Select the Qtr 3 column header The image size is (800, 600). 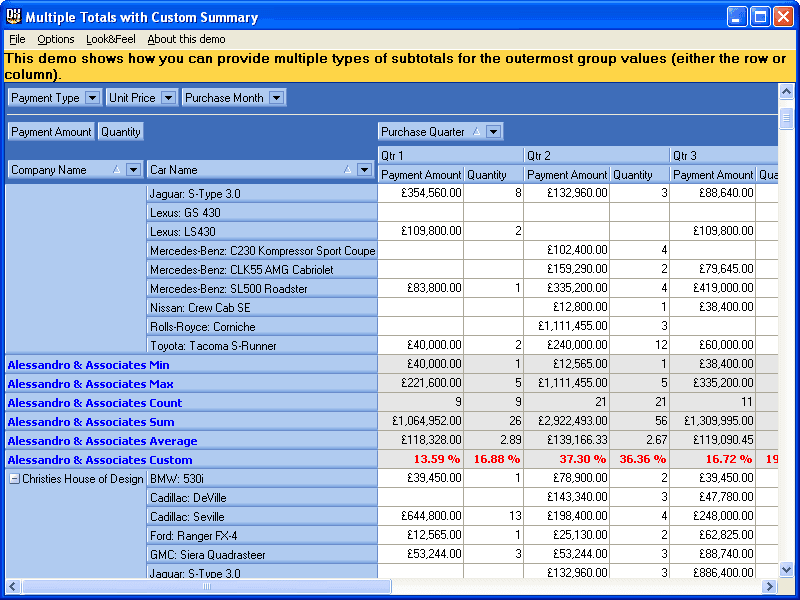(x=723, y=156)
